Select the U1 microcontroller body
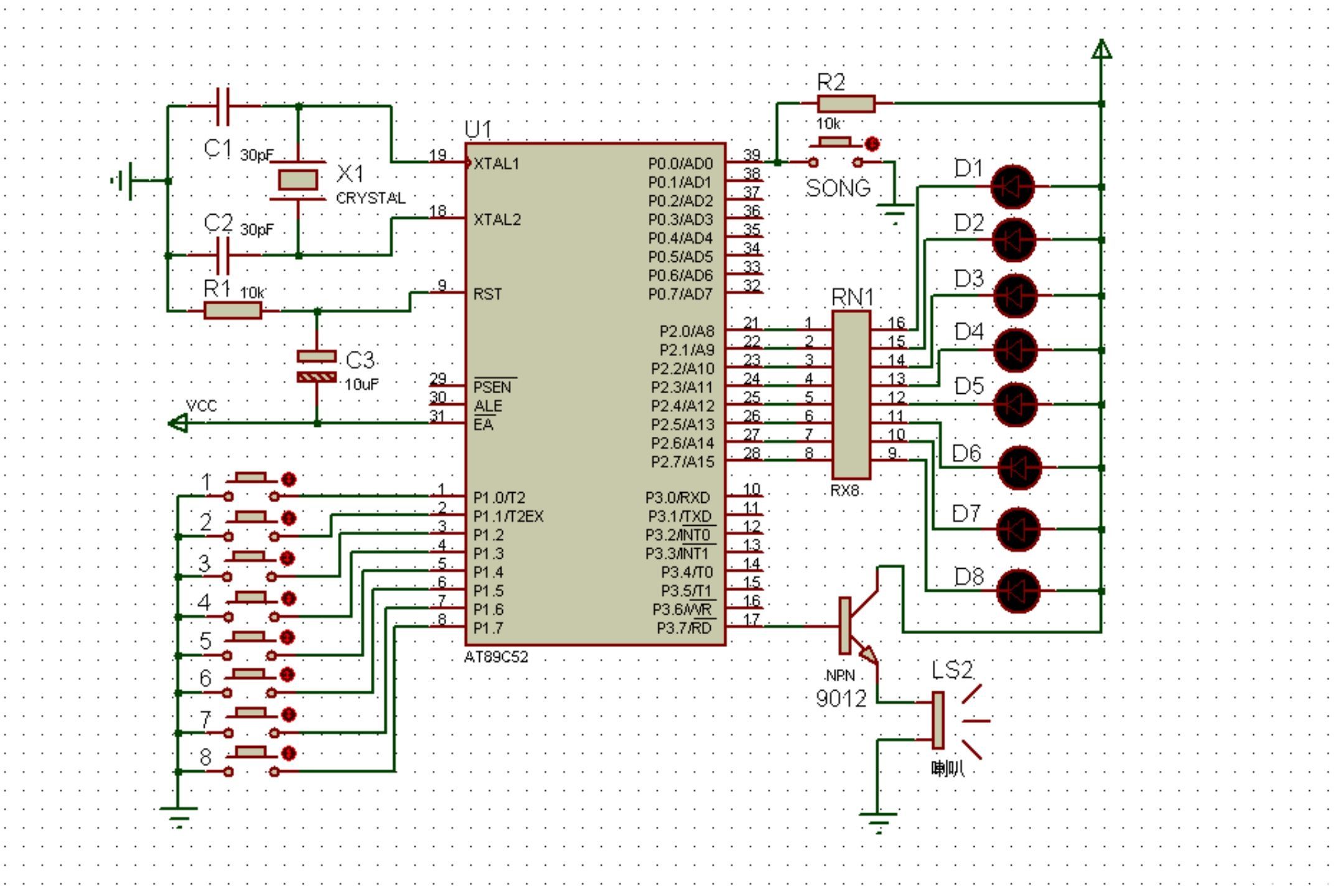 (x=596, y=394)
